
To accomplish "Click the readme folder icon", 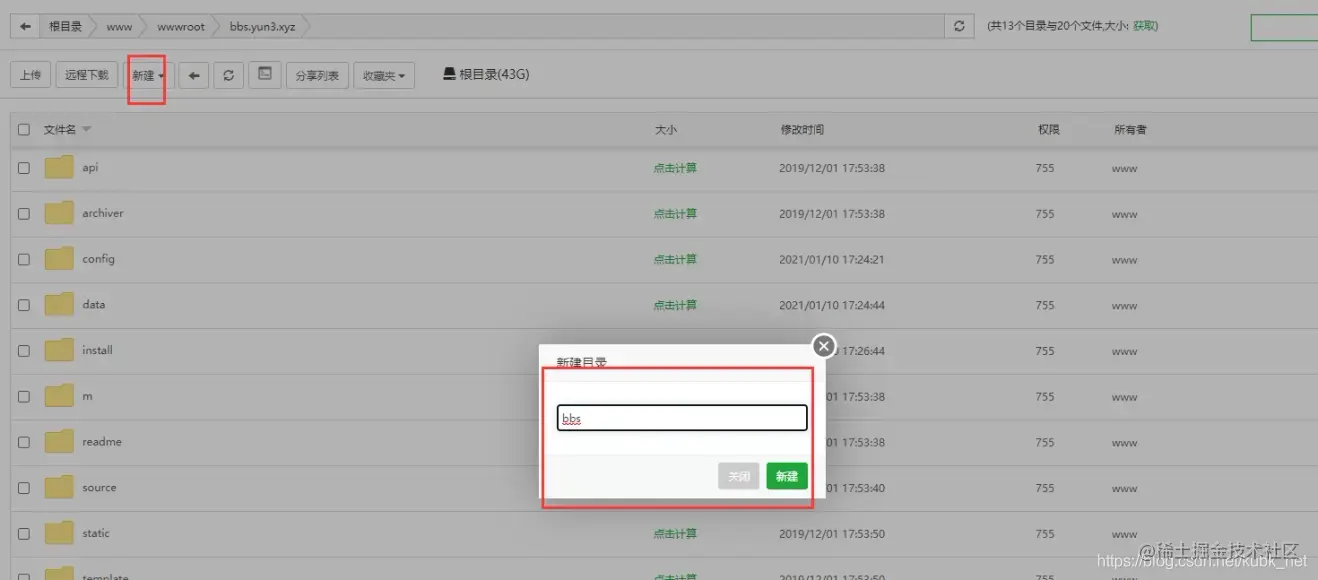I will coord(59,441).
